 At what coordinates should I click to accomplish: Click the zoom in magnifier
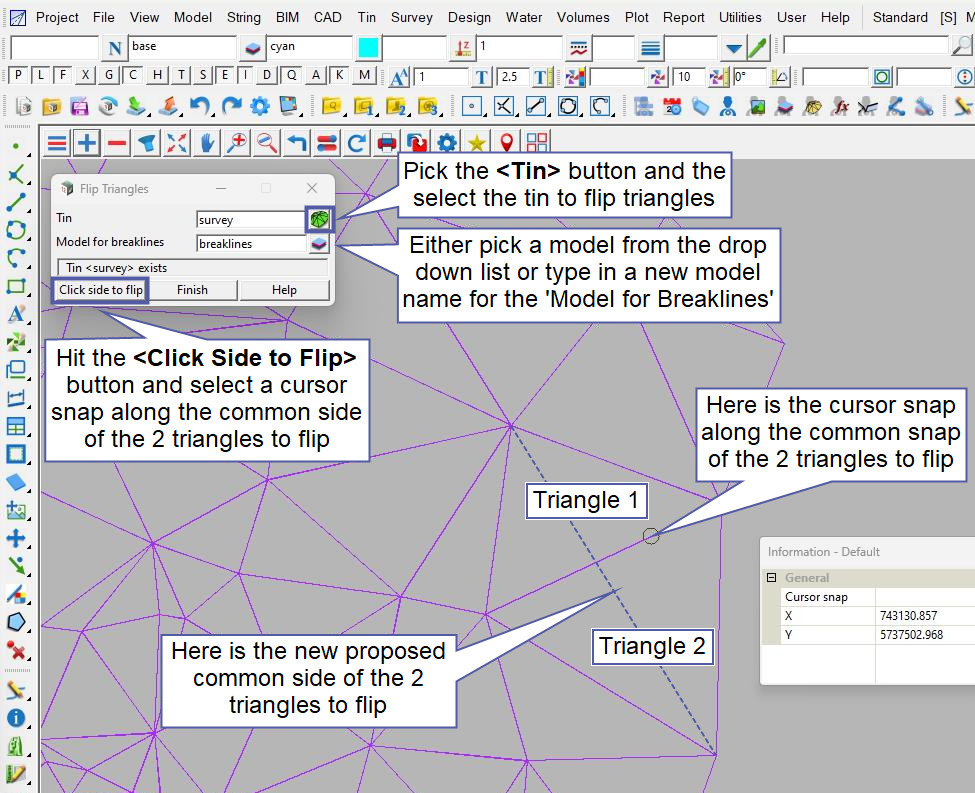tap(236, 144)
